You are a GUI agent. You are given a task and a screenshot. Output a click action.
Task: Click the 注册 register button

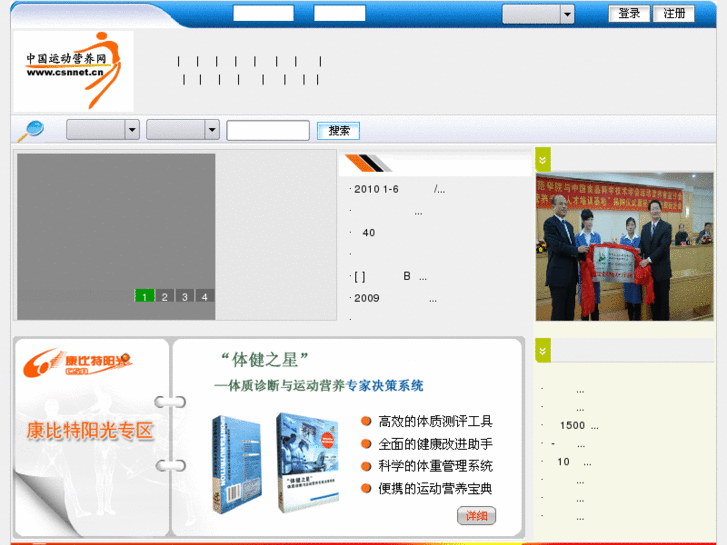pyautogui.click(x=674, y=13)
